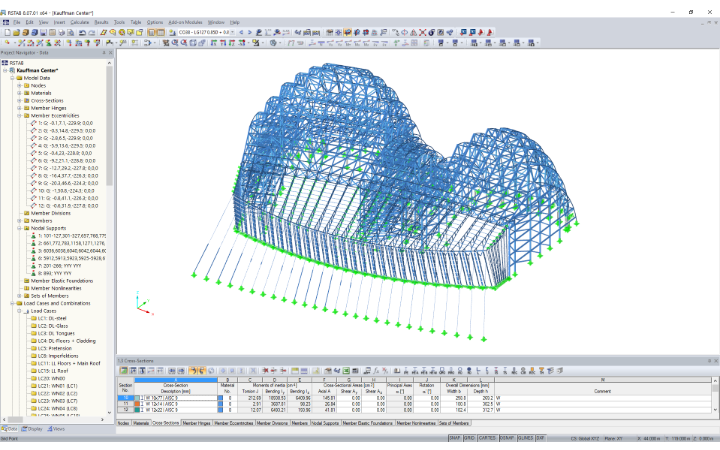Switch to the Nodal Supports table tab
This screenshot has width=720, height=450.
(325, 423)
